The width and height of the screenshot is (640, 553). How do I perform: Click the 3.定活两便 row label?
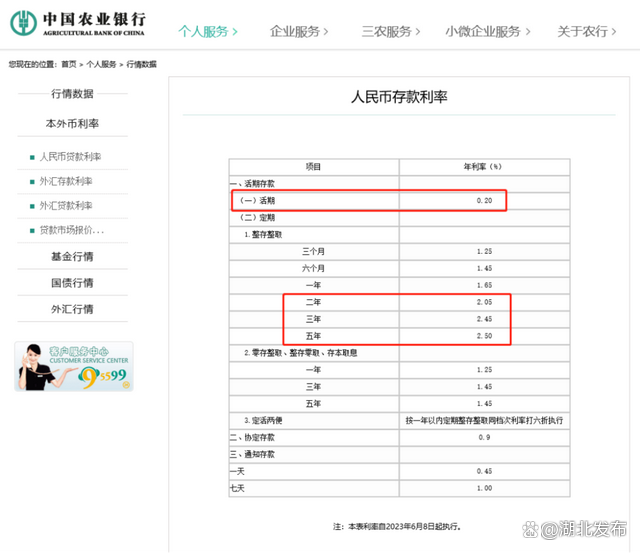263,420
